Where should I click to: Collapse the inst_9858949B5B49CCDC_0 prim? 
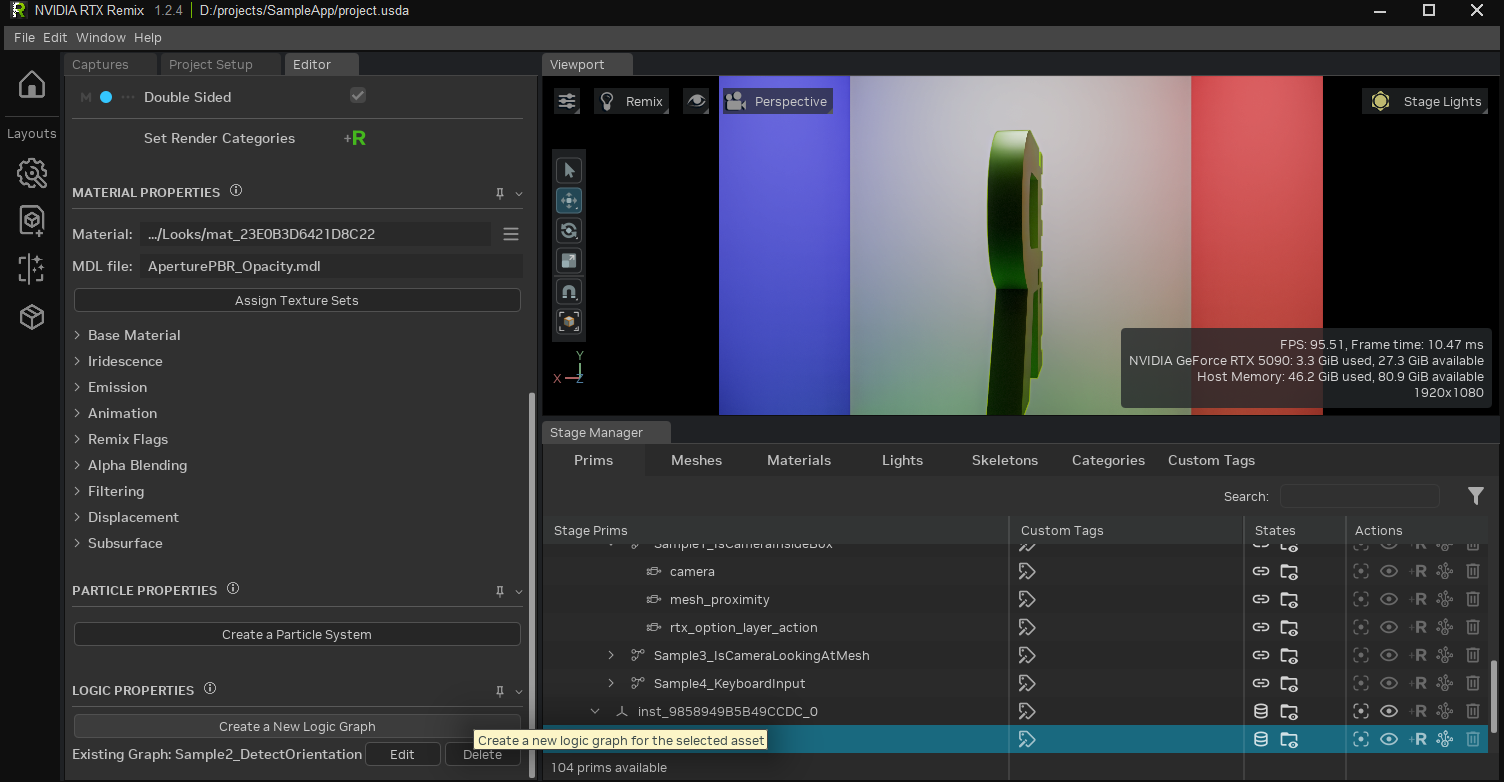(595, 711)
